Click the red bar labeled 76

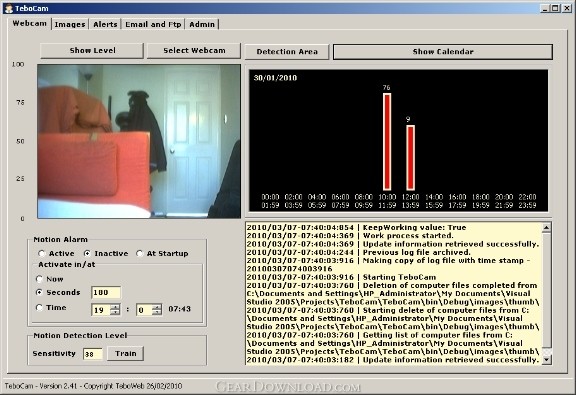(x=387, y=142)
